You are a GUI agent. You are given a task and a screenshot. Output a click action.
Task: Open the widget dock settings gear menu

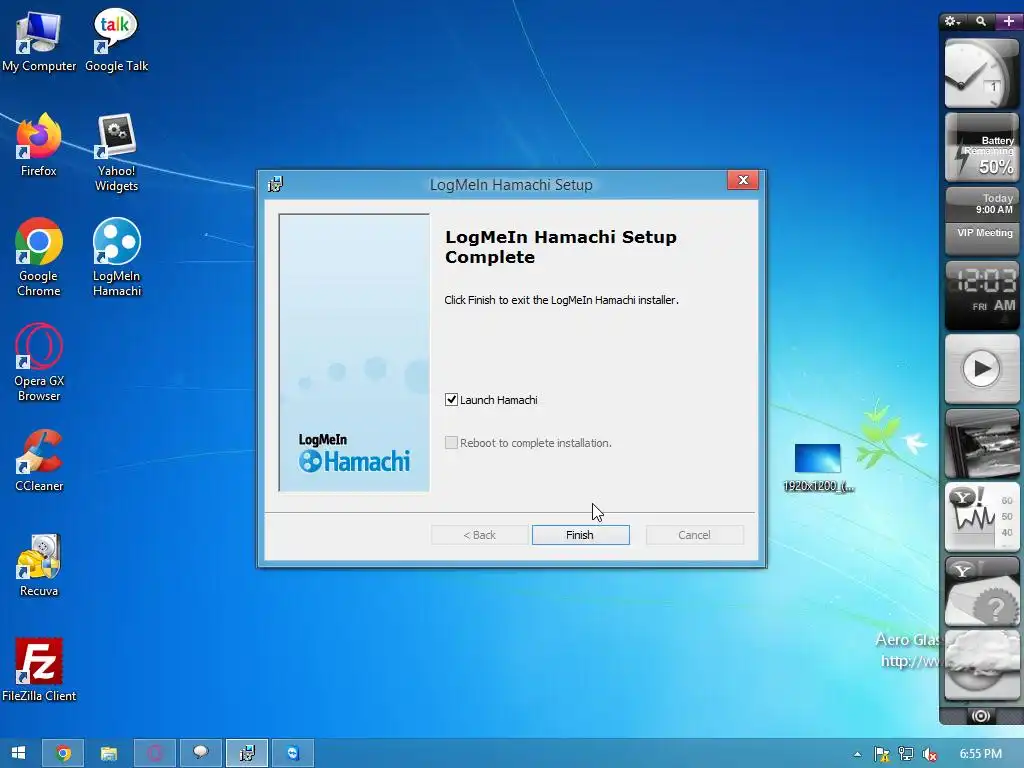pyautogui.click(x=952, y=22)
